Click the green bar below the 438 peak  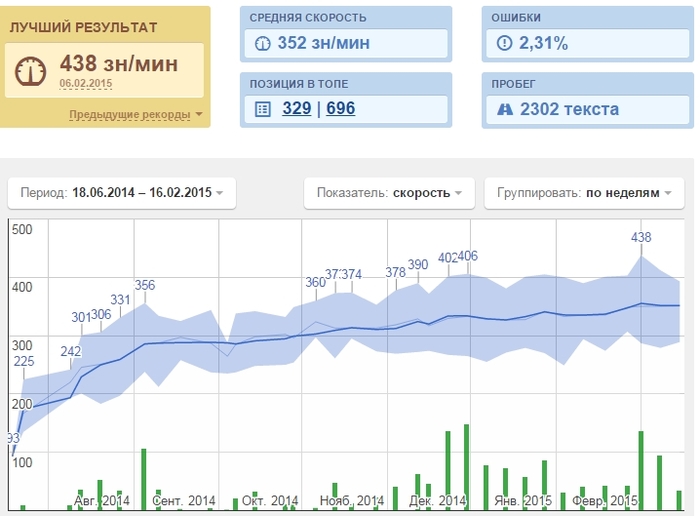click(641, 471)
